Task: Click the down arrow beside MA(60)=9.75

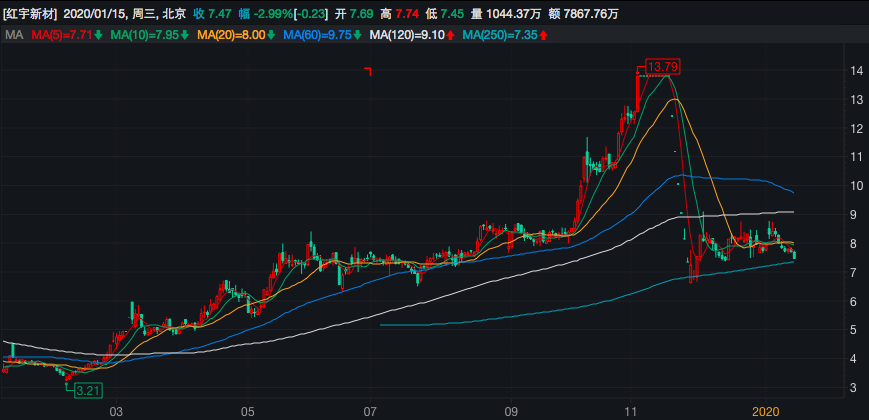Action: pos(358,36)
